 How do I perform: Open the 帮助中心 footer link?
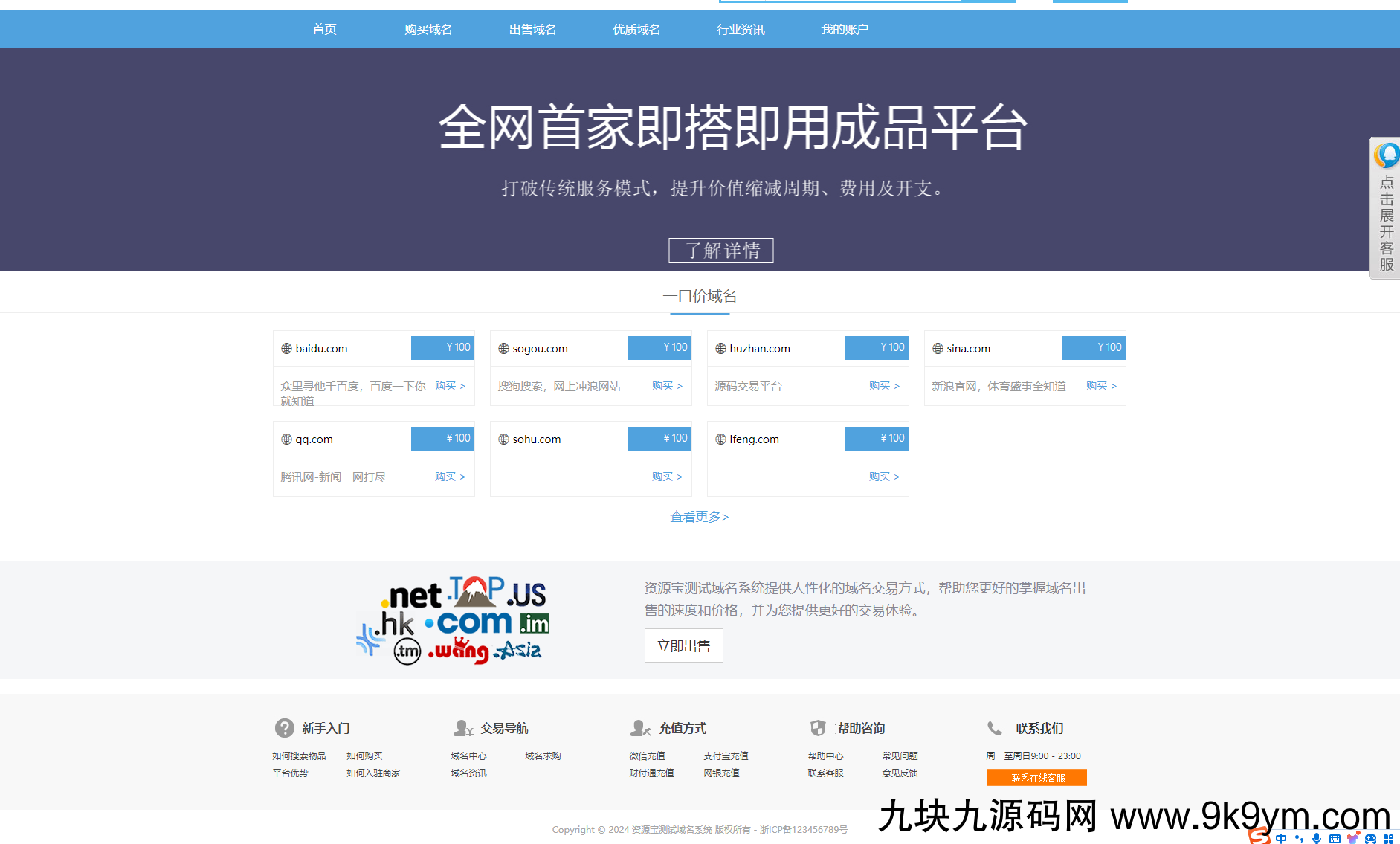click(x=825, y=756)
